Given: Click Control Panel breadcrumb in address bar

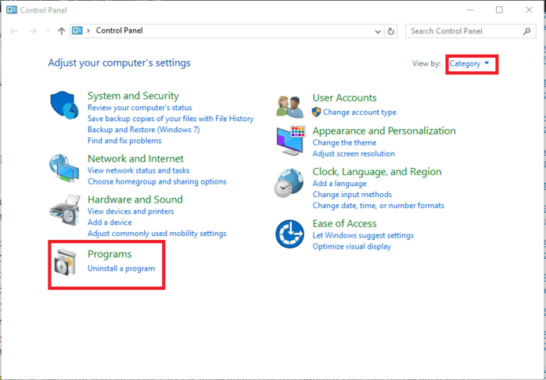Looking at the screenshot, I should (119, 30).
